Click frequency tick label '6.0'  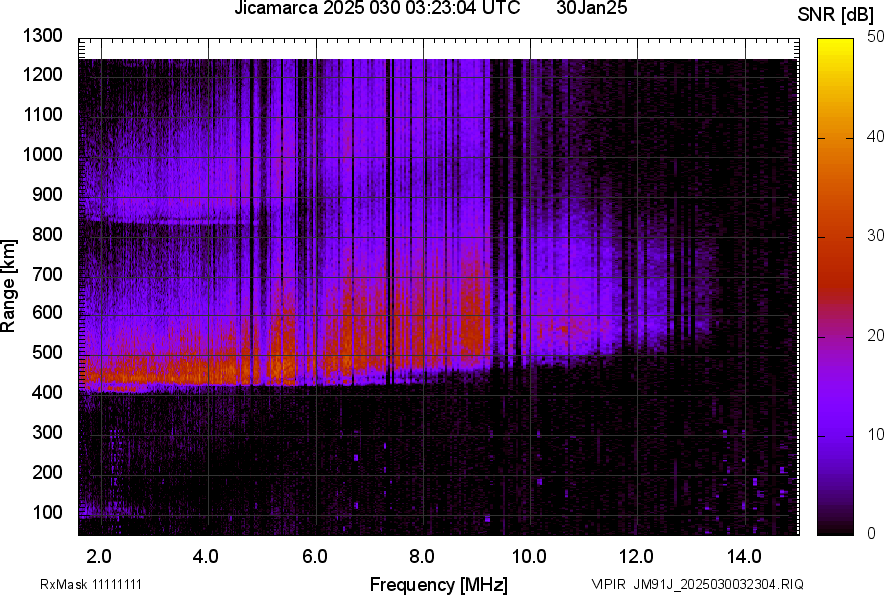point(315,557)
